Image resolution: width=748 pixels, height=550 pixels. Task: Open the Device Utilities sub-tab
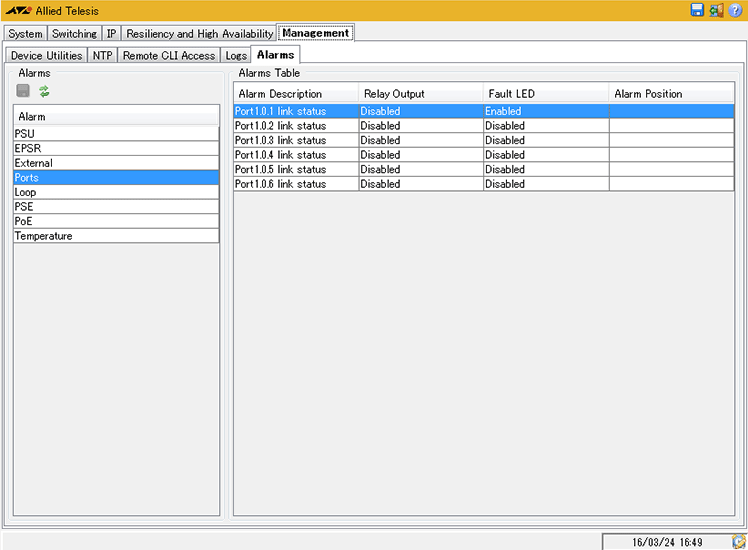[46, 55]
